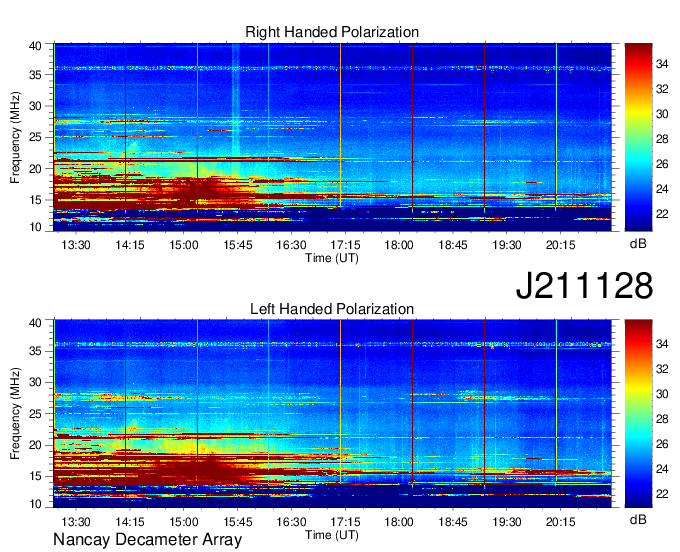Click the 24 dB label on top colorbar
Viewport: 680px width, 552px height.
pyautogui.click(x=662, y=189)
